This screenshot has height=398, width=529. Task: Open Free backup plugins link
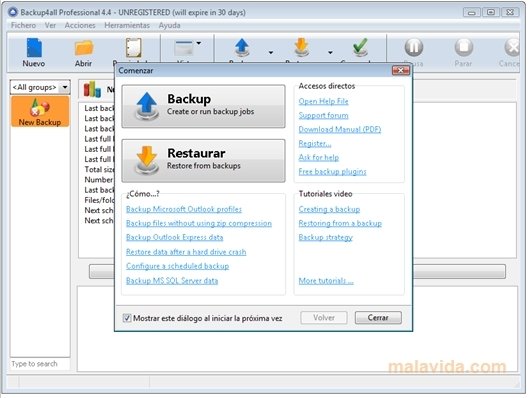332,172
